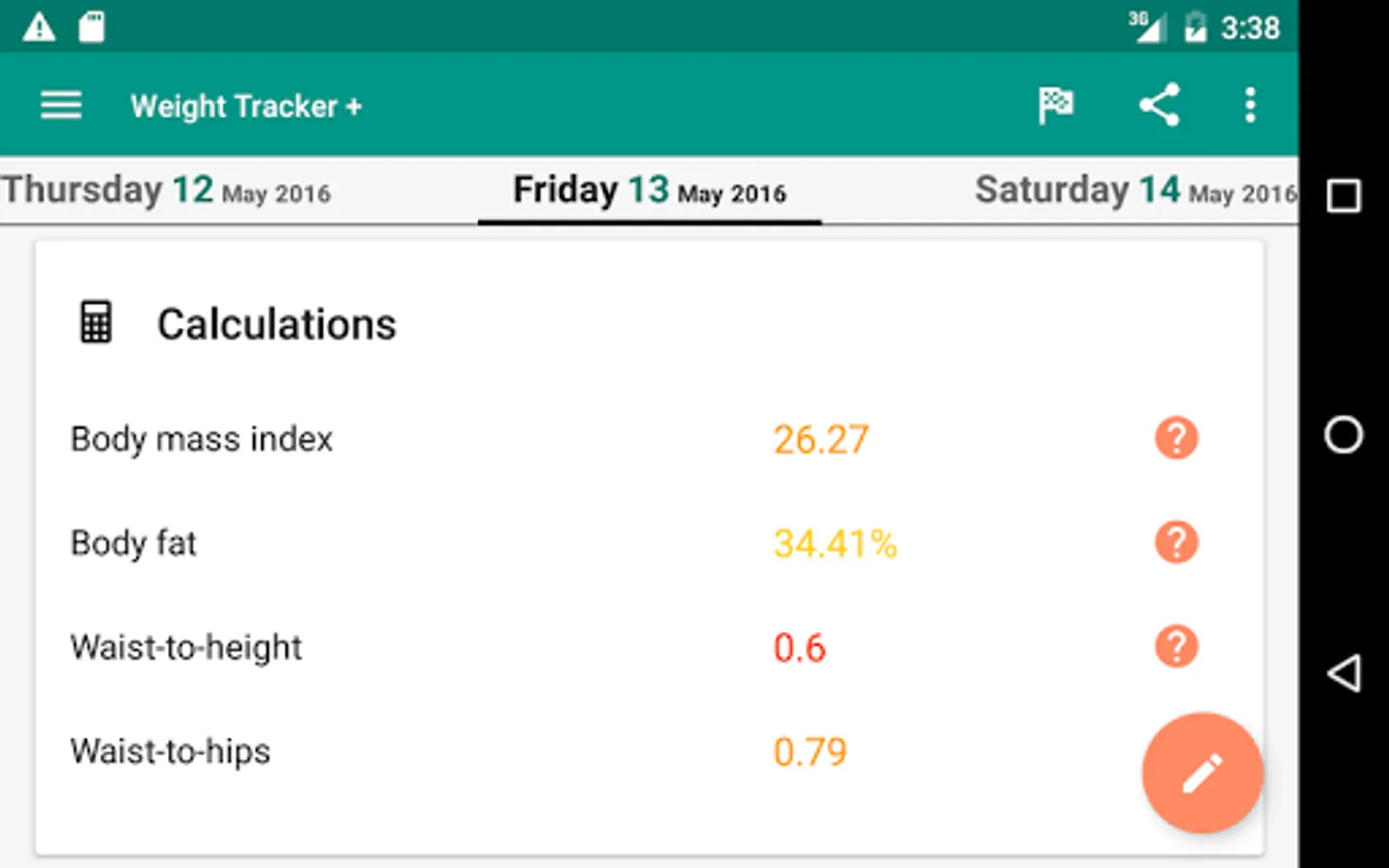Open the hamburger navigation menu
Image resolution: width=1389 pixels, height=868 pixels.
tap(61, 105)
